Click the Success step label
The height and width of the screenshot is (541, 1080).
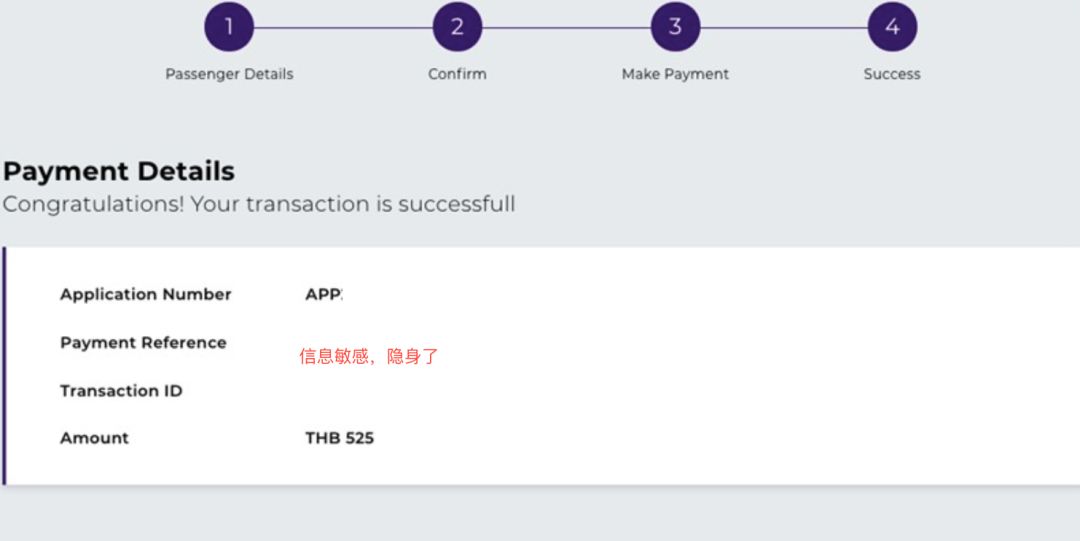pyautogui.click(x=892, y=74)
